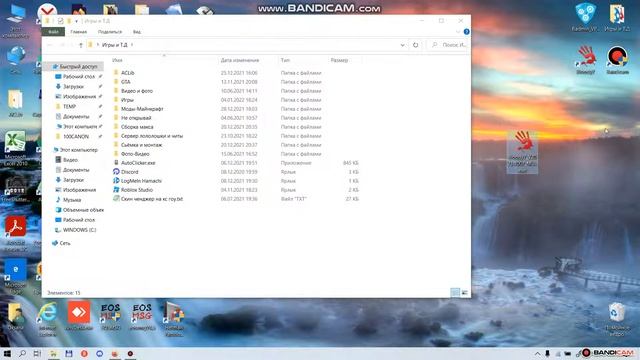Sort by the Размер column header
This screenshot has width=640, height=360.
339,60
